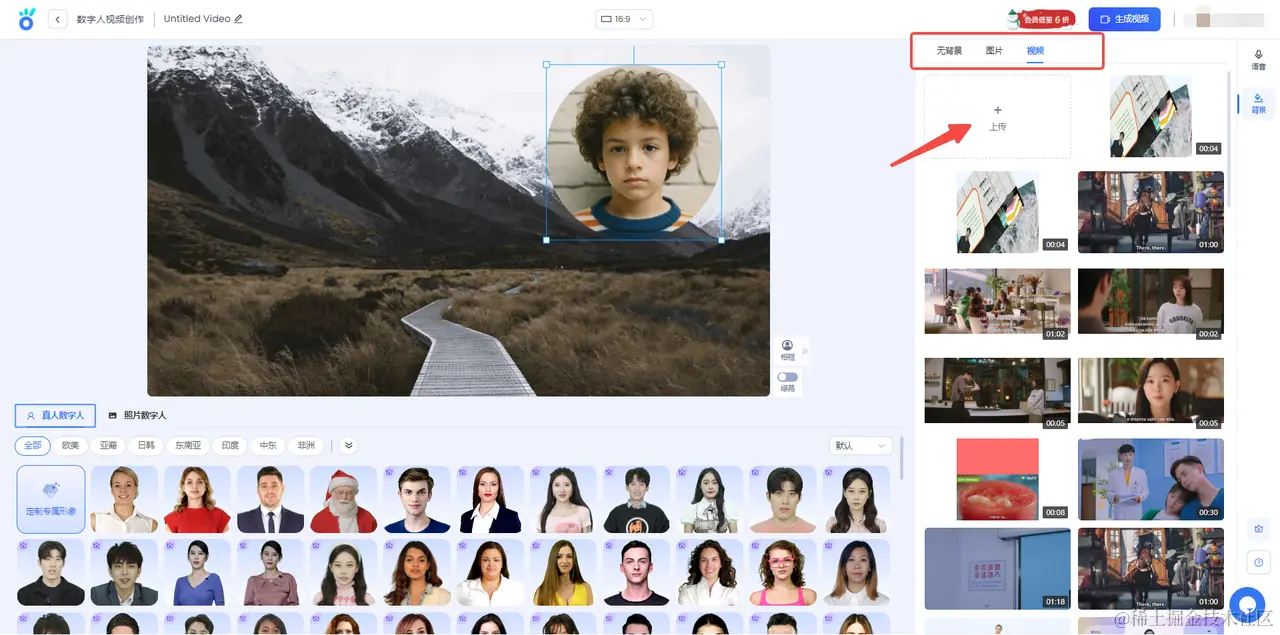This screenshot has width=1280, height=635.
Task: Select the woman in yellow top avatar
Action: tap(563, 573)
